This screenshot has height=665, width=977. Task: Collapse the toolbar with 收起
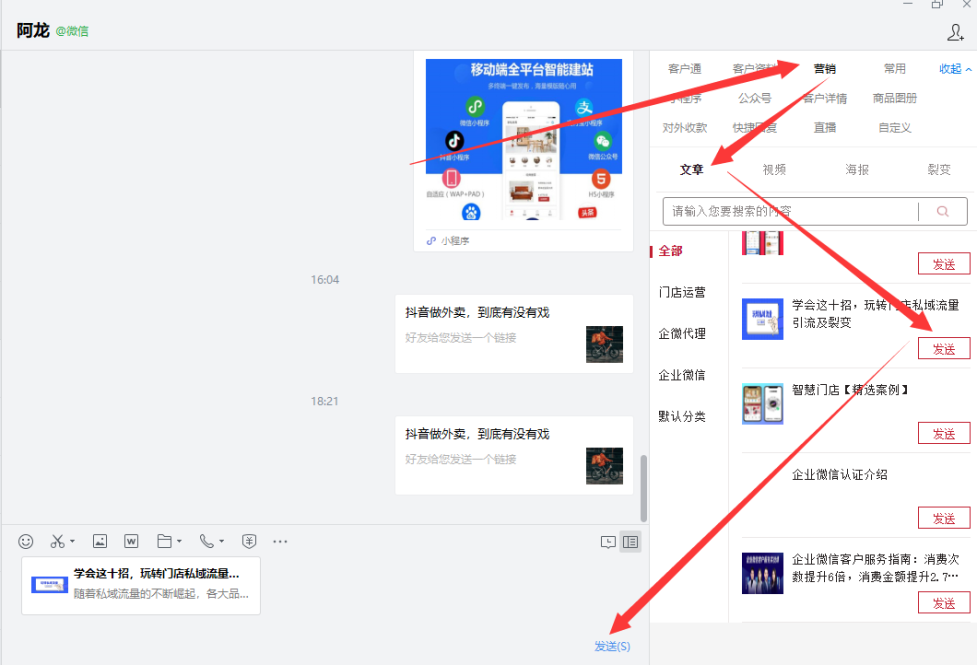pyautogui.click(x=955, y=69)
